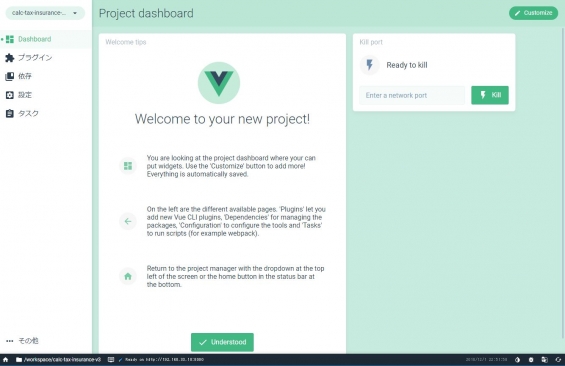Click the Plugins puzzle piece icon

point(10,58)
